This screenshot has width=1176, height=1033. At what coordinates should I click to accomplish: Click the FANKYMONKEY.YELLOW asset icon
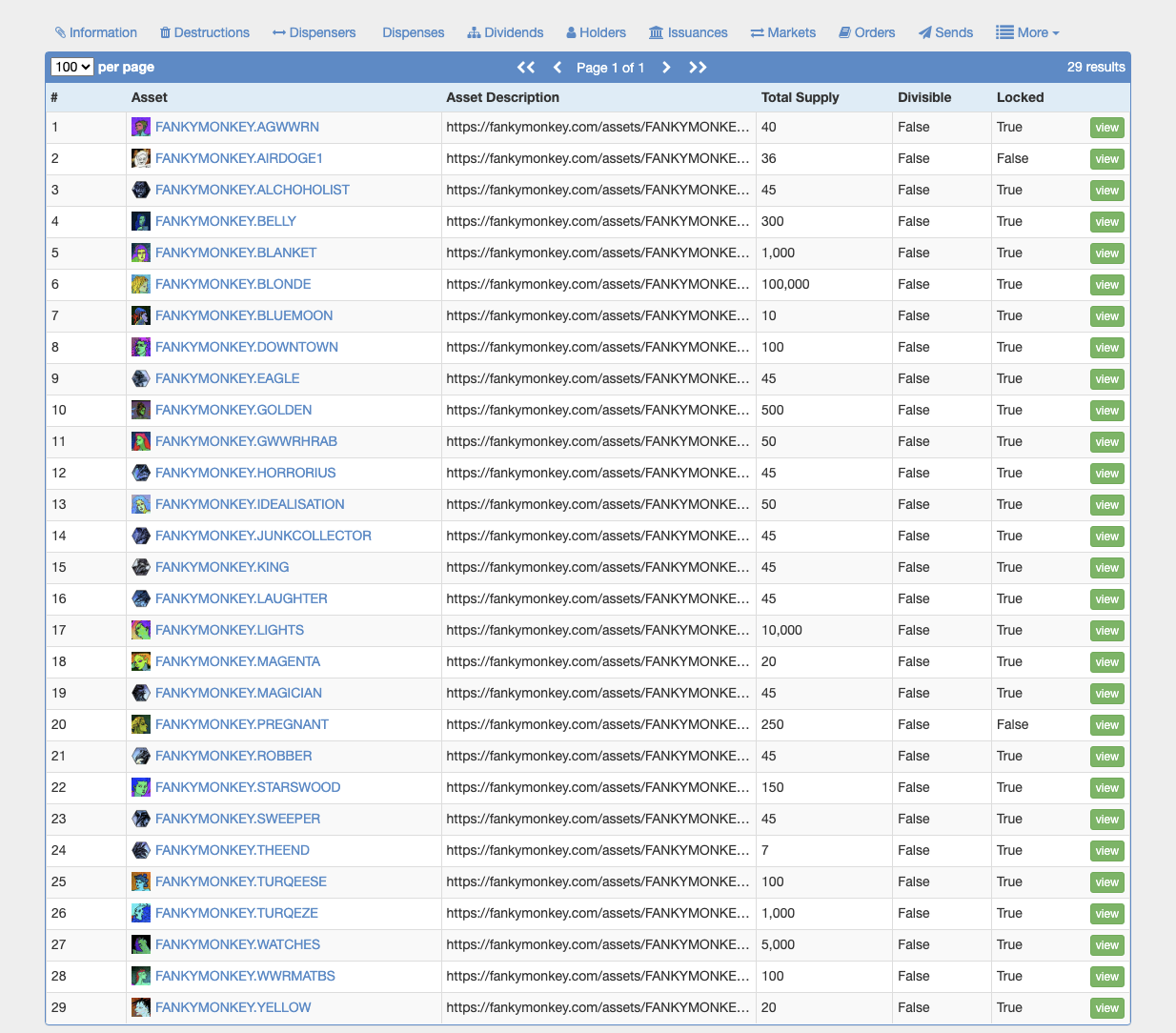click(x=141, y=1008)
